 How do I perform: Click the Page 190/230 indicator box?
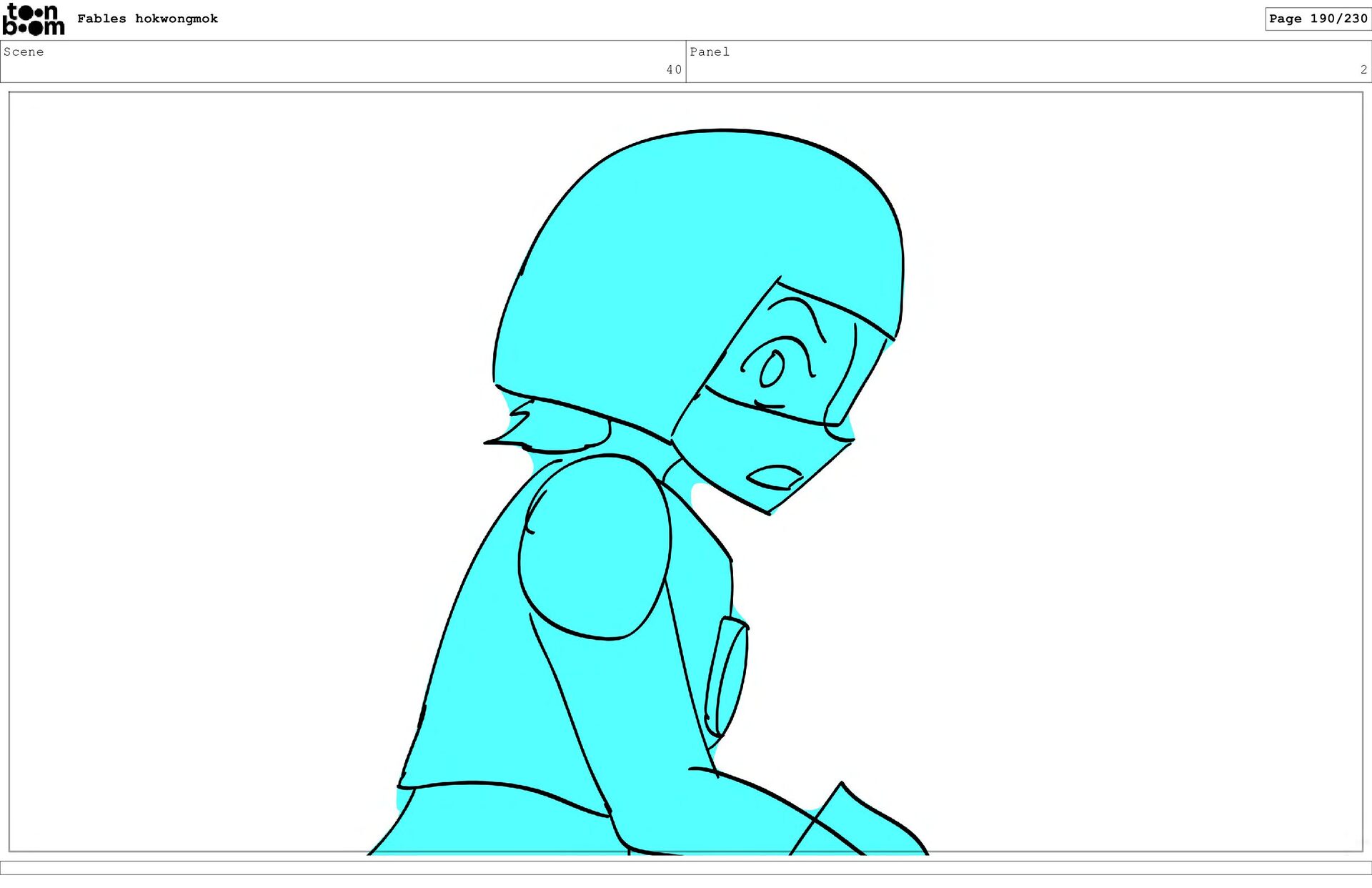1317,19
